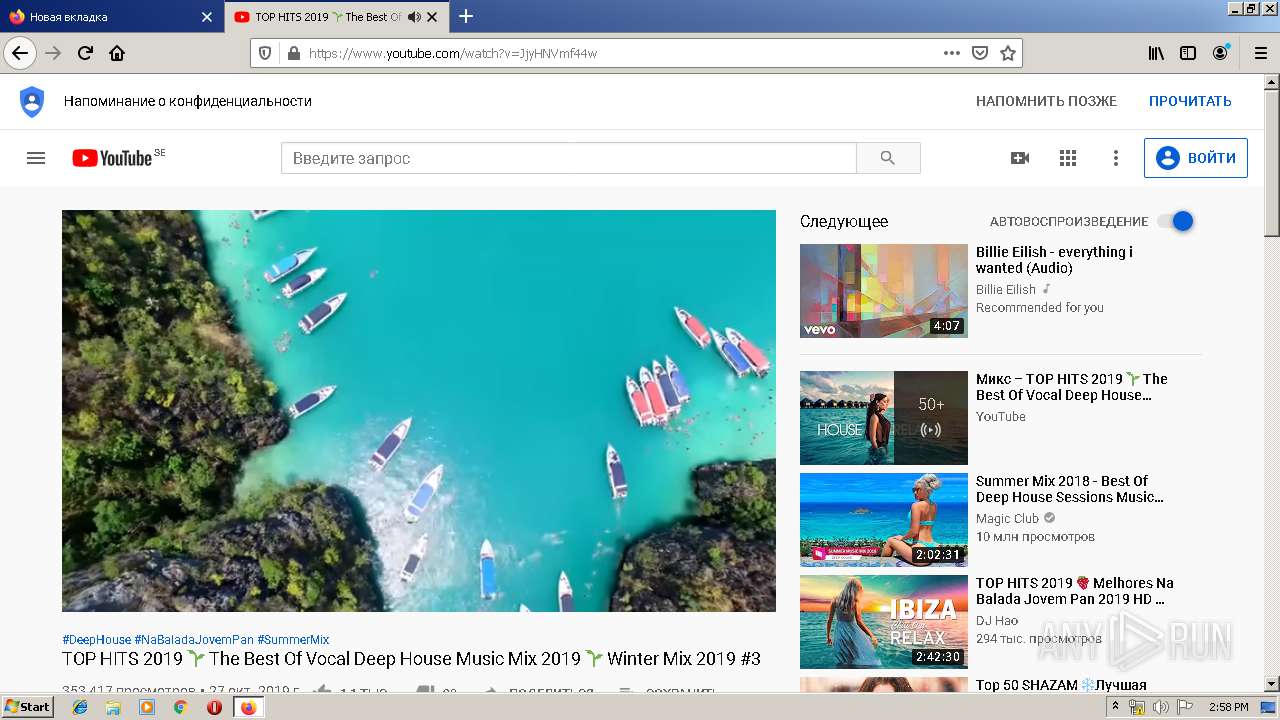Close the TOP HITS 2019 tab
1280x720 pixels.
coord(432,17)
